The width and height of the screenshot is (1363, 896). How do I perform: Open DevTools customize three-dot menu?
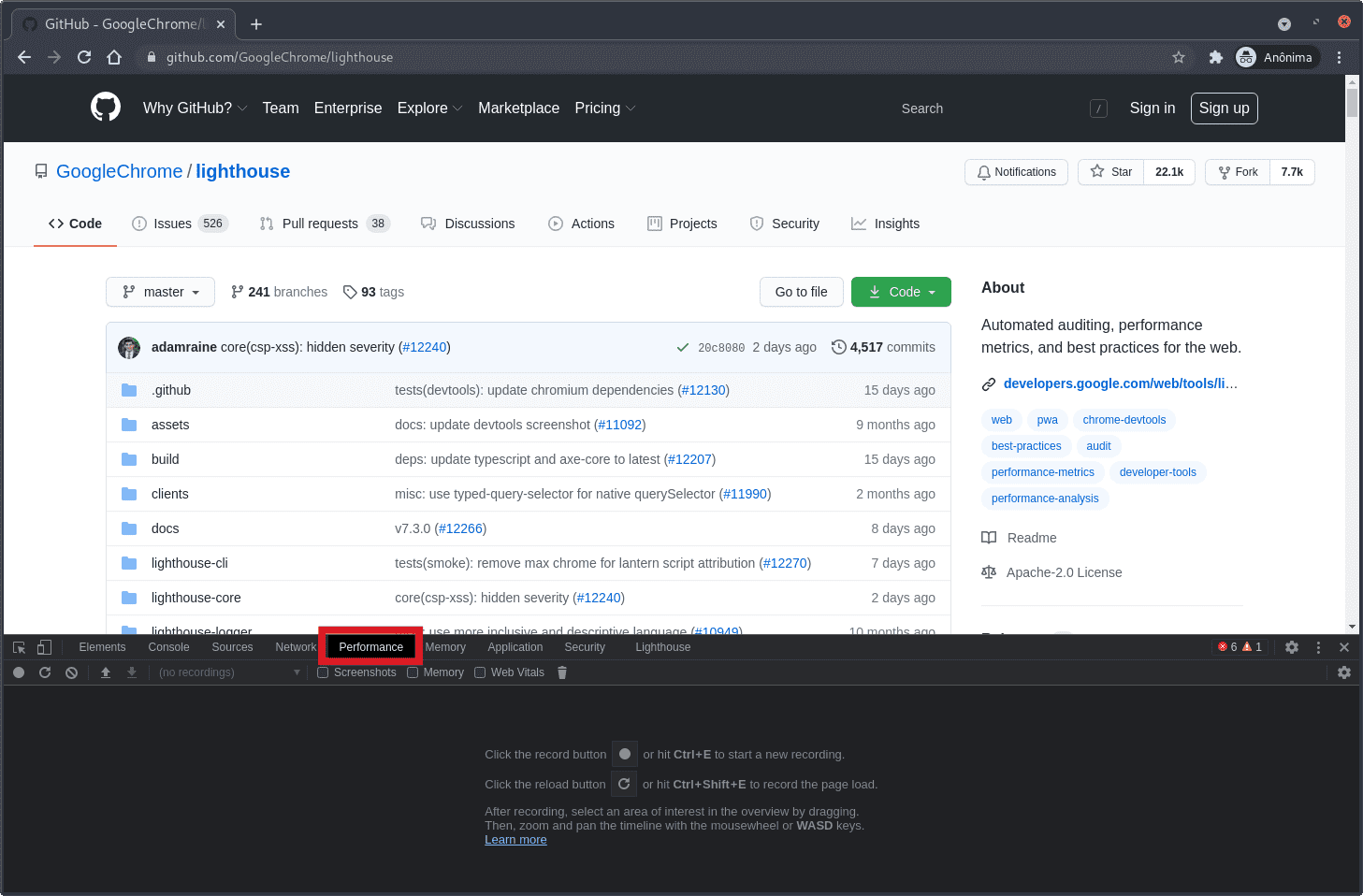[x=1318, y=647]
